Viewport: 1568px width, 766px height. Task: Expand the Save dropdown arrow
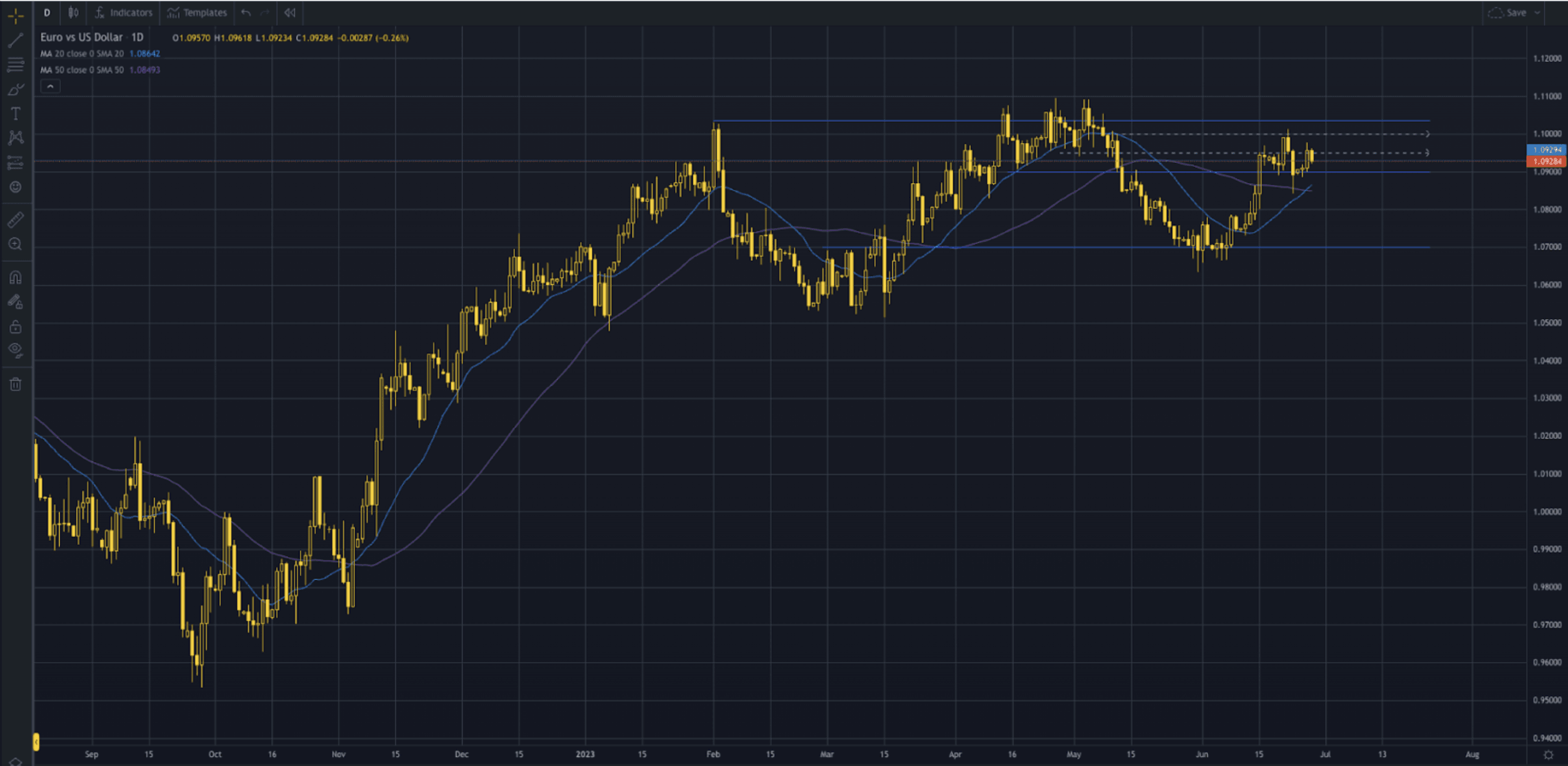(x=1537, y=12)
